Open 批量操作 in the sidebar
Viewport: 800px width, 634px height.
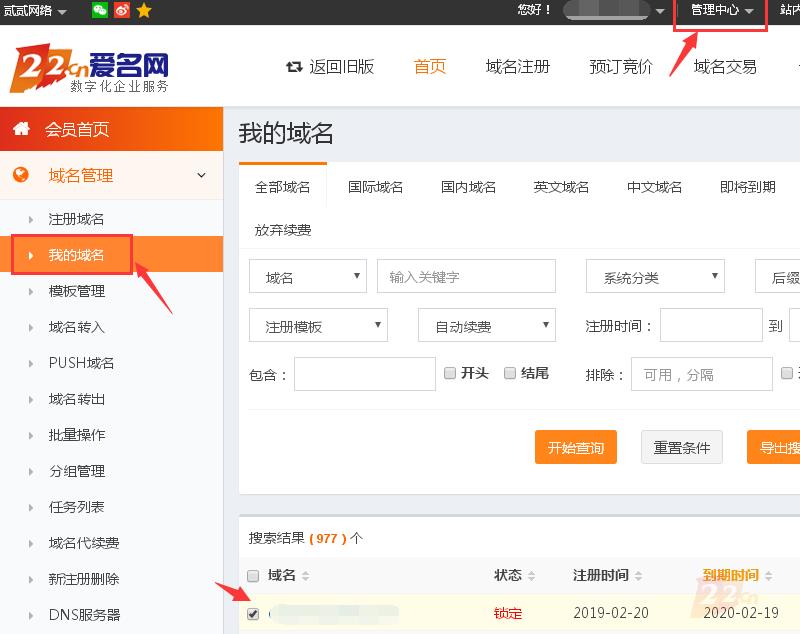click(77, 435)
